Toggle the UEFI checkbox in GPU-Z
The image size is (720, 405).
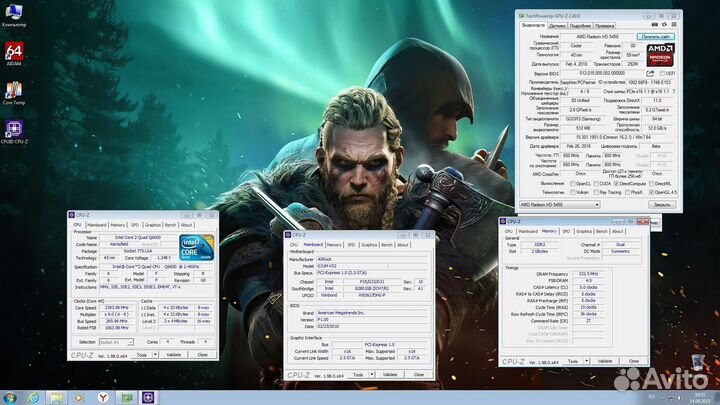(x=662, y=73)
